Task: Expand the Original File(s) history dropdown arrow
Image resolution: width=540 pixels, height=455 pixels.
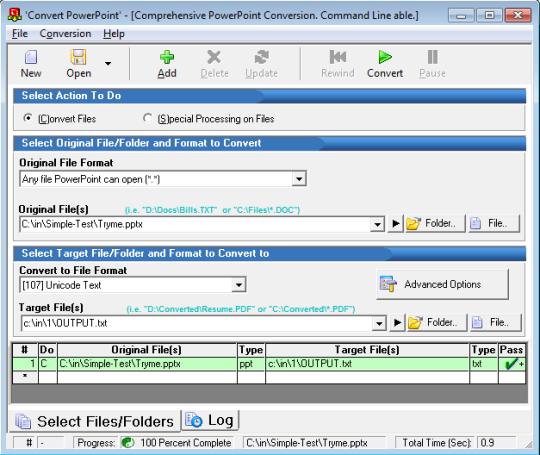Action: coord(377,225)
